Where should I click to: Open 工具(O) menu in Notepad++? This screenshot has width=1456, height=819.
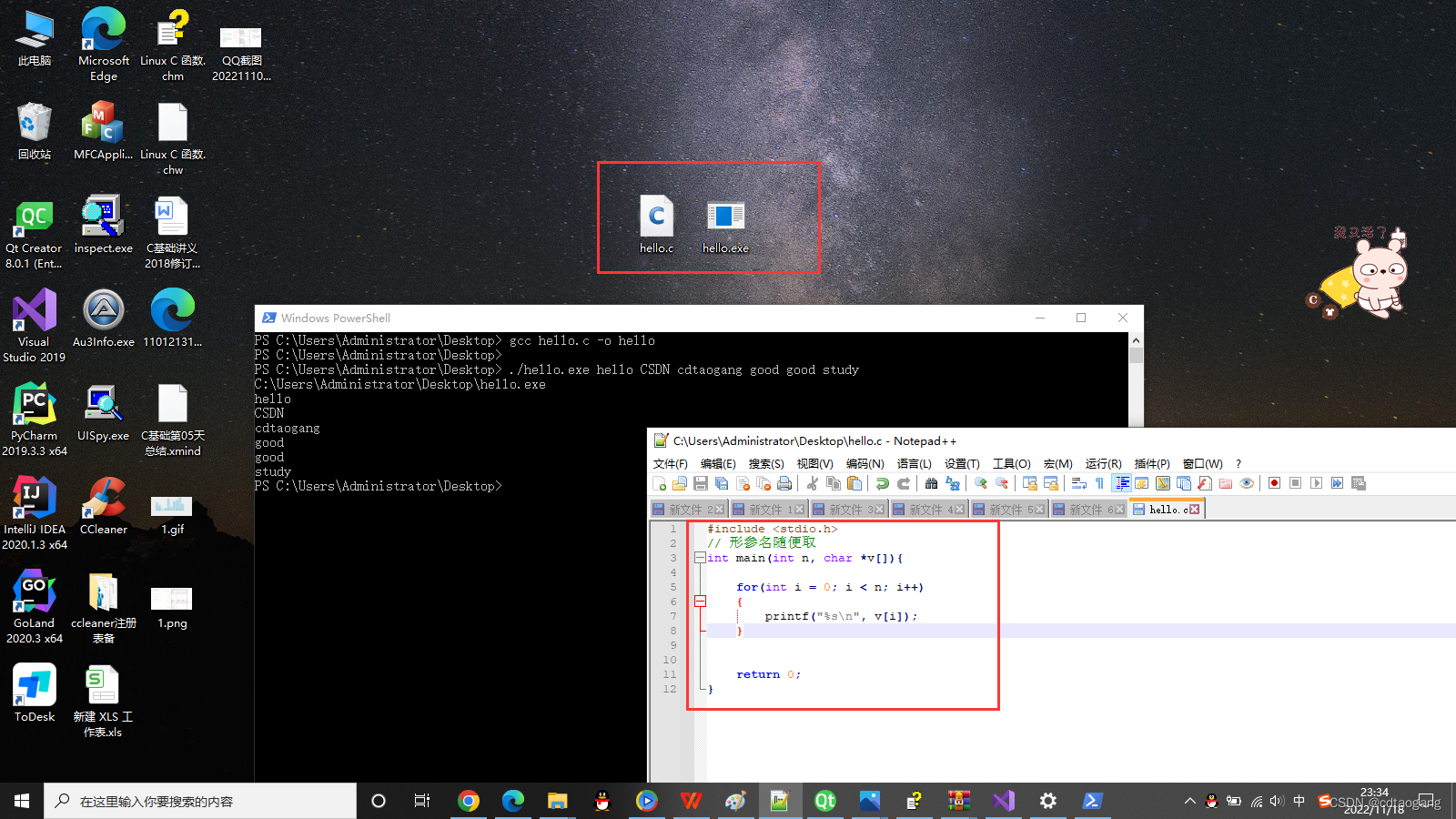(1011, 464)
